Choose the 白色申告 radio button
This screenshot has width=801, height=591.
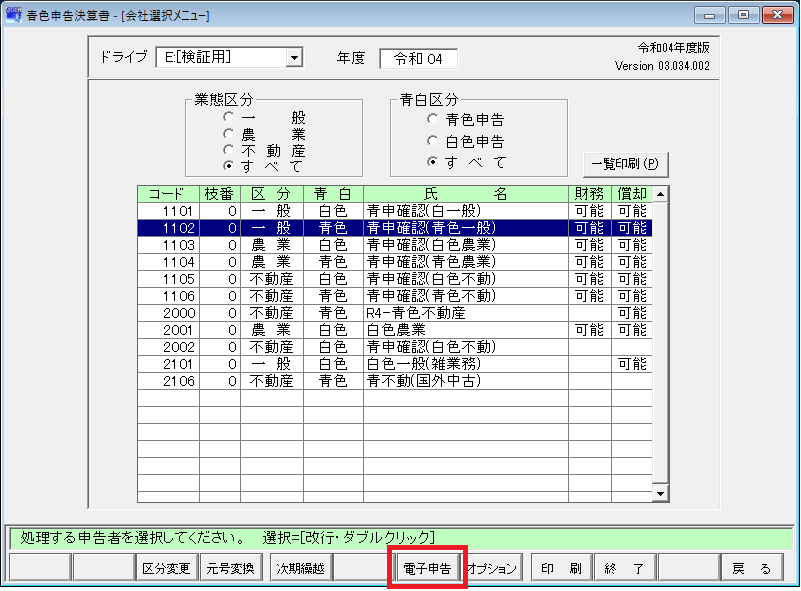(x=433, y=140)
